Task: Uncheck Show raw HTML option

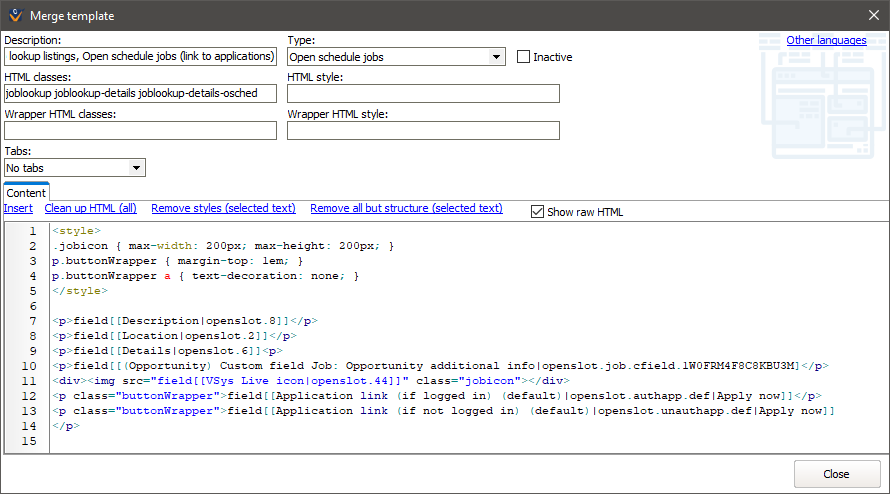Action: pyautogui.click(x=538, y=211)
